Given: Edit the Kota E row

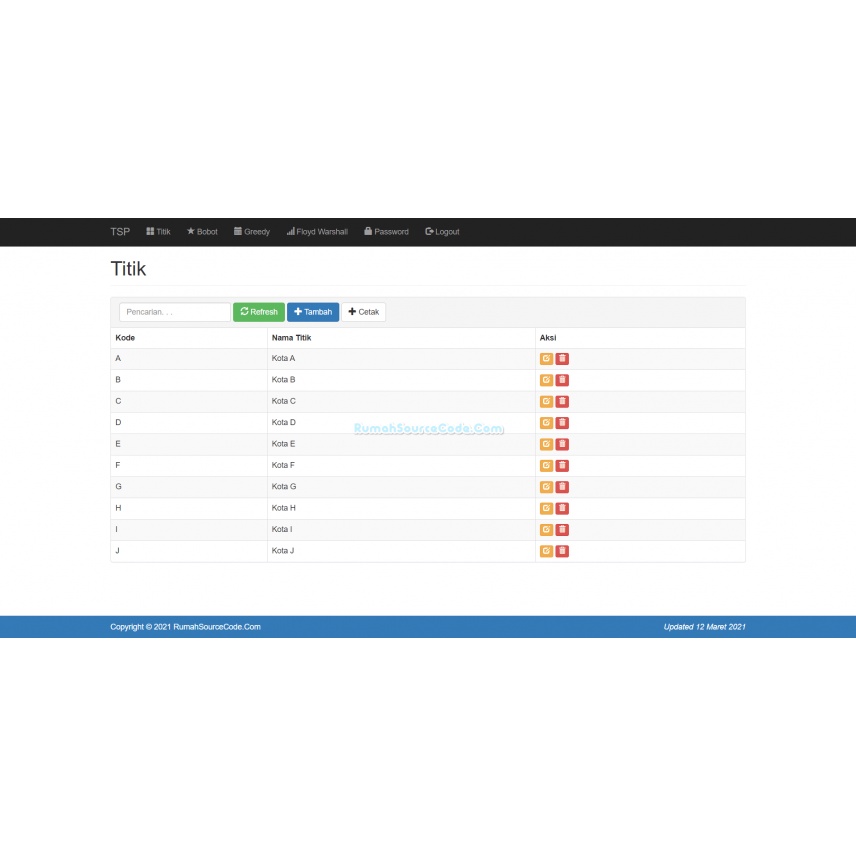Looking at the screenshot, I should click(x=546, y=444).
